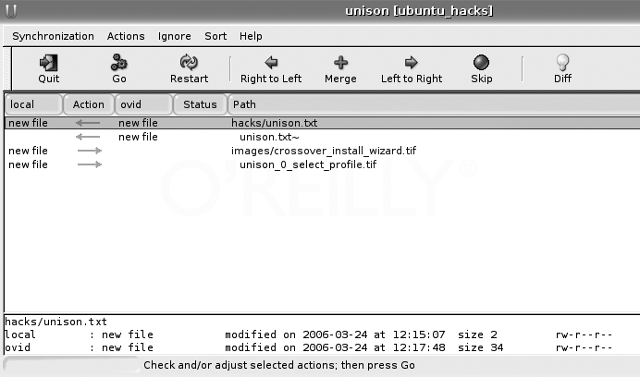Click the status message about pressing Go
640x377 pixels.
tap(279, 365)
